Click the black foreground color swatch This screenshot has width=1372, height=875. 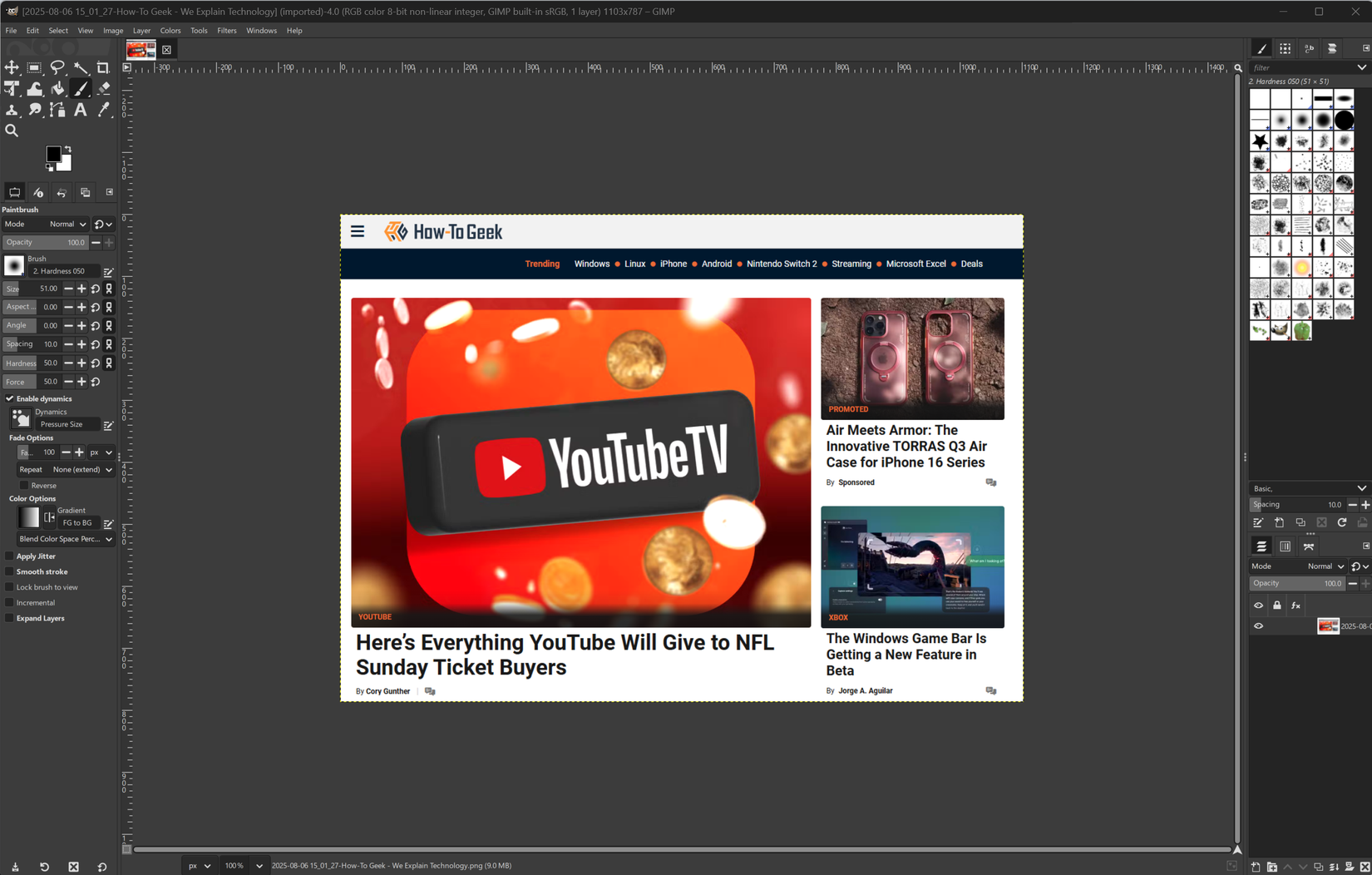coord(55,153)
